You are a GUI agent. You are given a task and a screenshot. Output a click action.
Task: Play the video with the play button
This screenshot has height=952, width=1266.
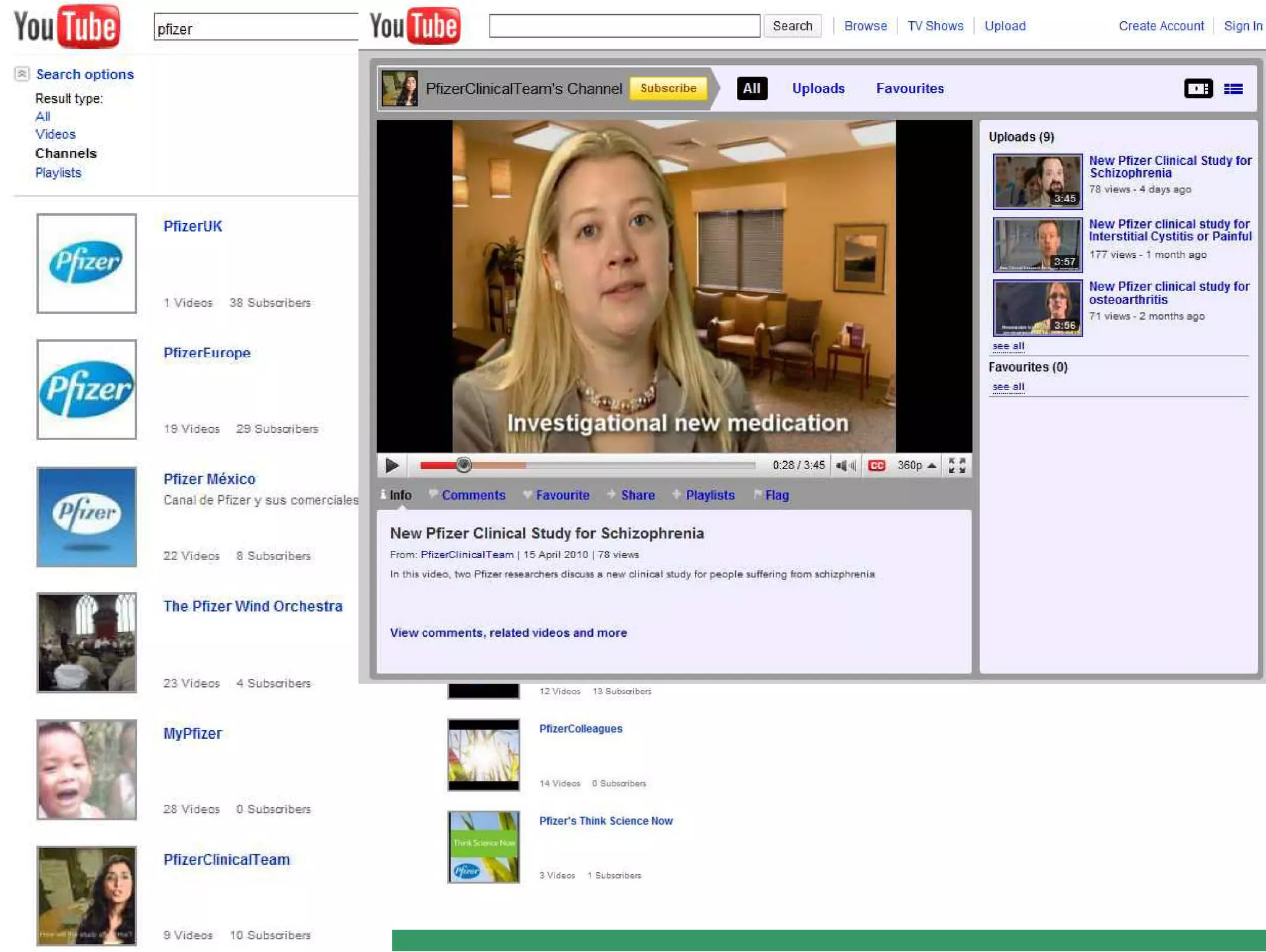coord(392,465)
